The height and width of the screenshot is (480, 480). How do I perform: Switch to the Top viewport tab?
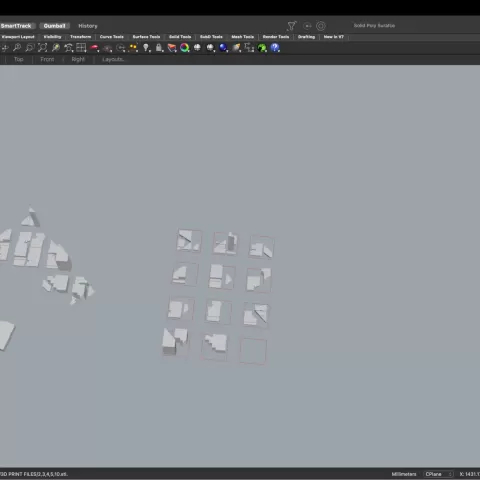19,59
